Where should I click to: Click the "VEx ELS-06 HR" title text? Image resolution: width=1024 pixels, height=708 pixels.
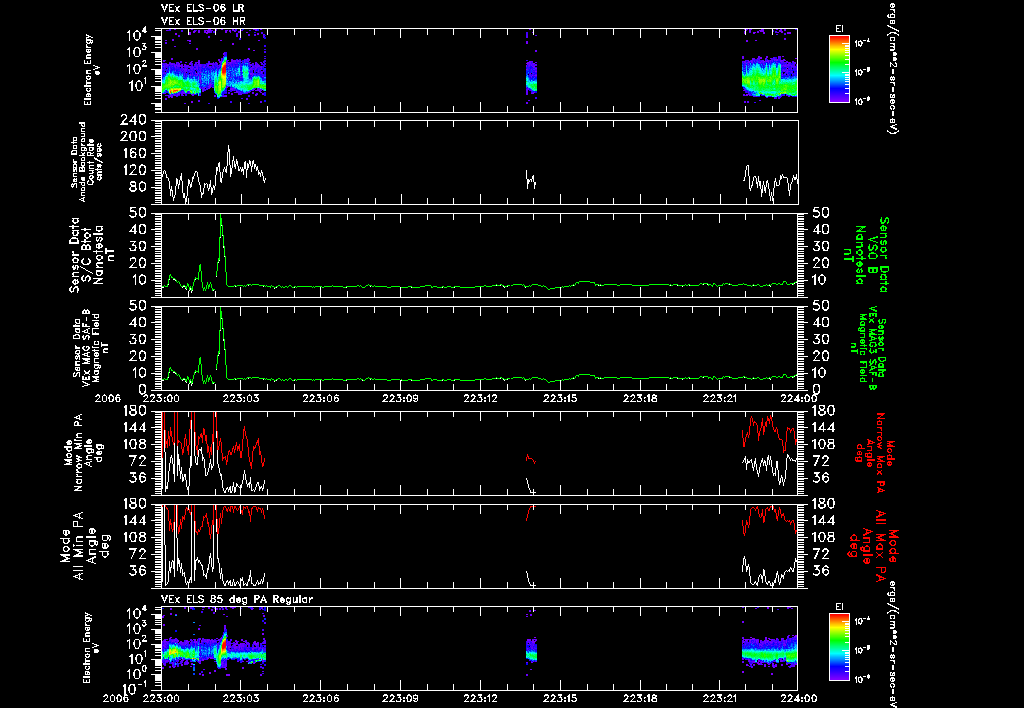tap(202, 21)
